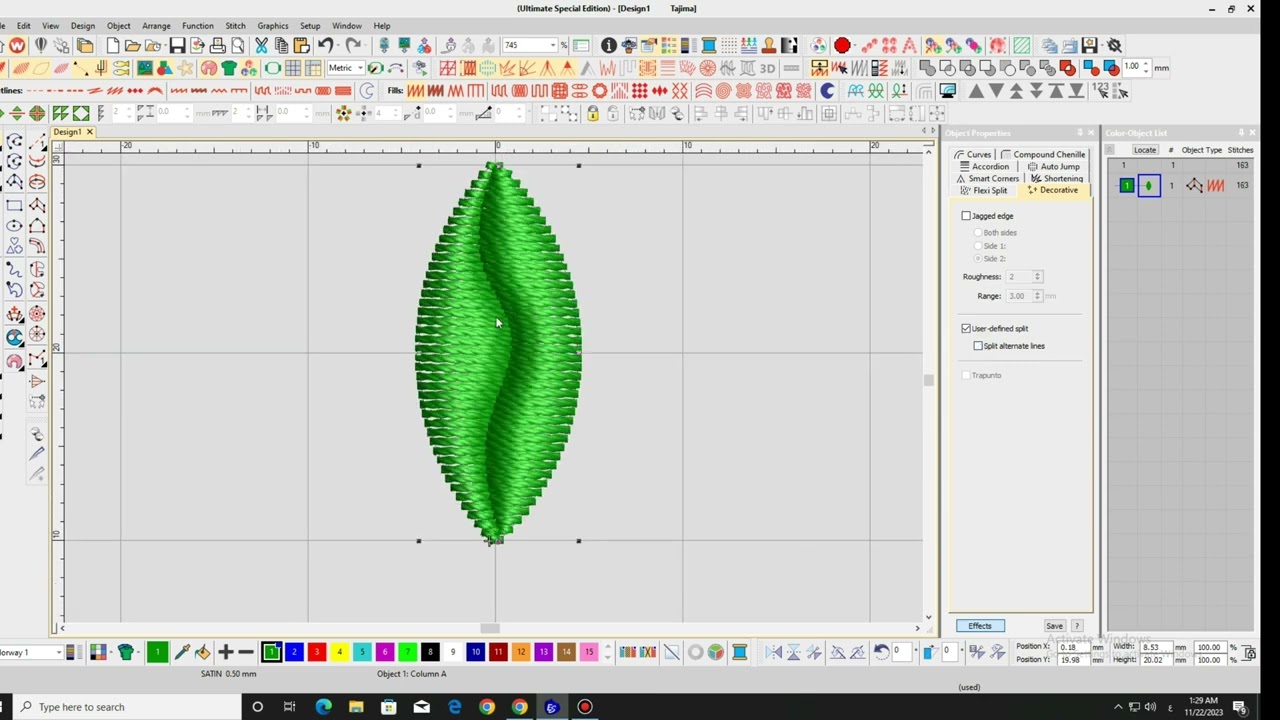Click the rotate icon in bottom bar
Viewport: 1280px width, 720px height.
881,652
